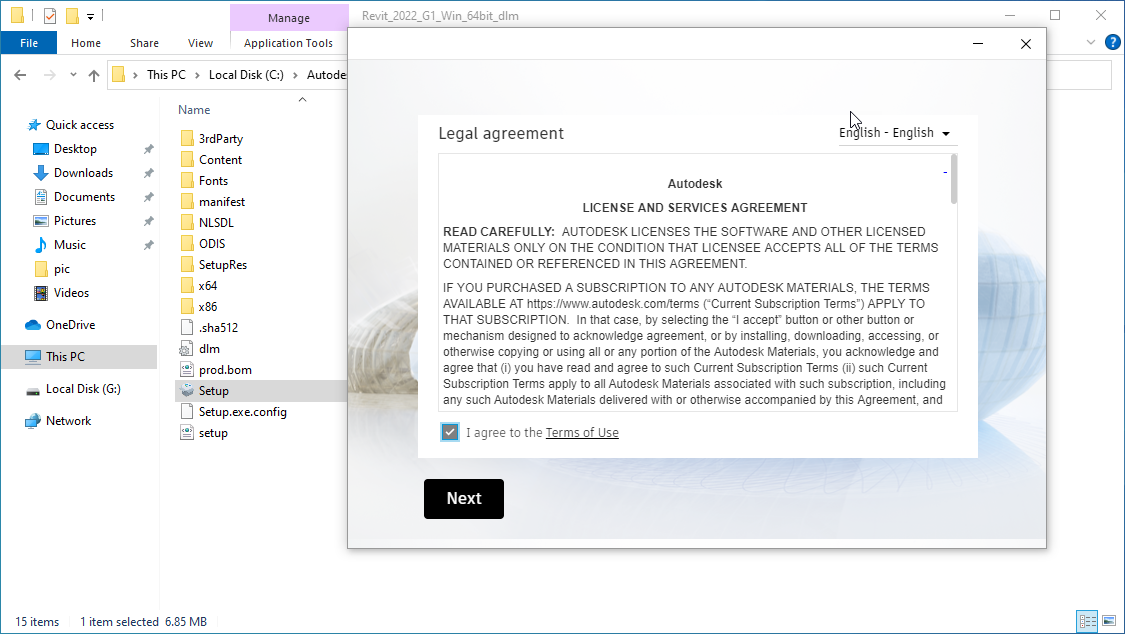
Task: Select OneDrive in navigation pane
Action: click(70, 325)
